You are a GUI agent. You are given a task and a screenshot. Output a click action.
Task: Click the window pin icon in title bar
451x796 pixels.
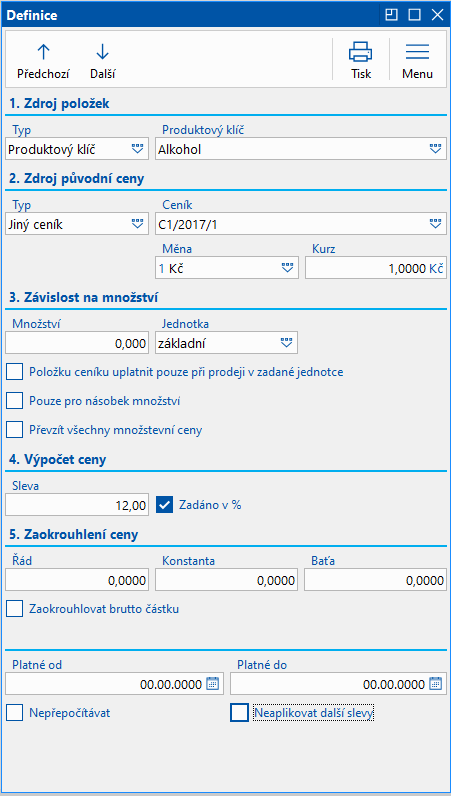click(391, 15)
